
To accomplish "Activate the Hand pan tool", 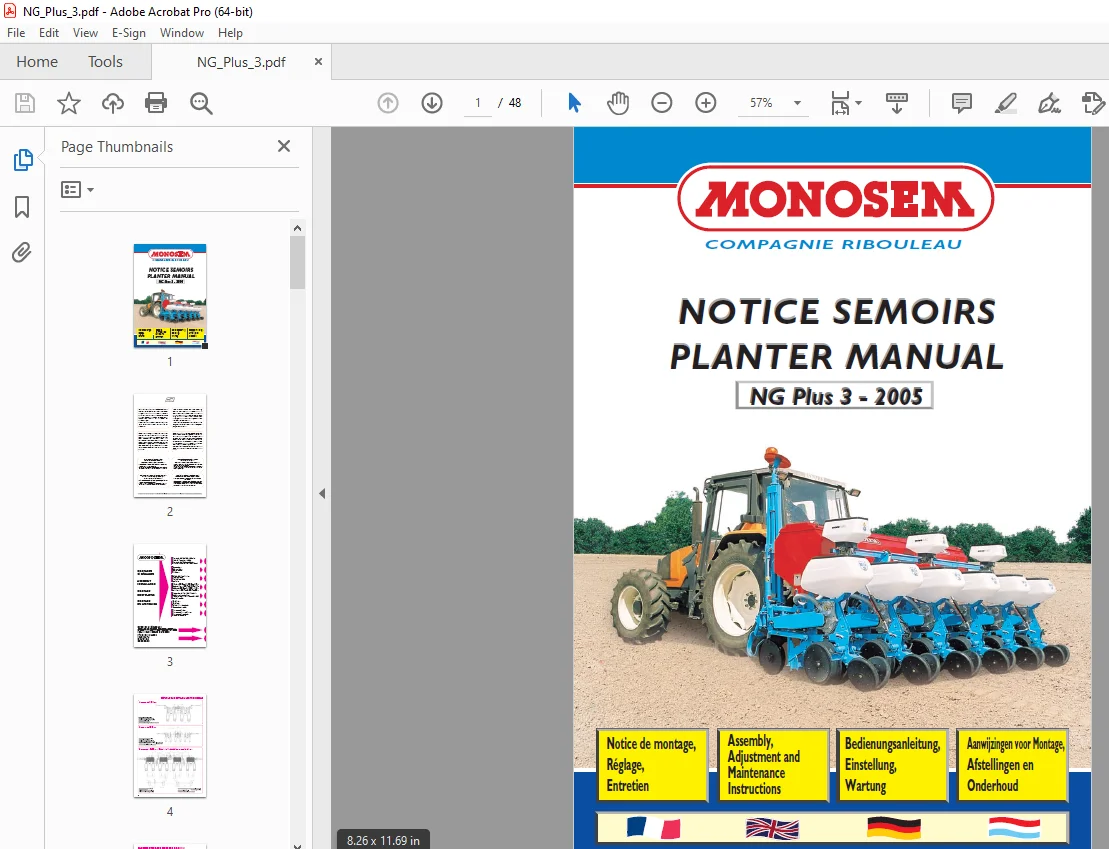I will [x=617, y=103].
